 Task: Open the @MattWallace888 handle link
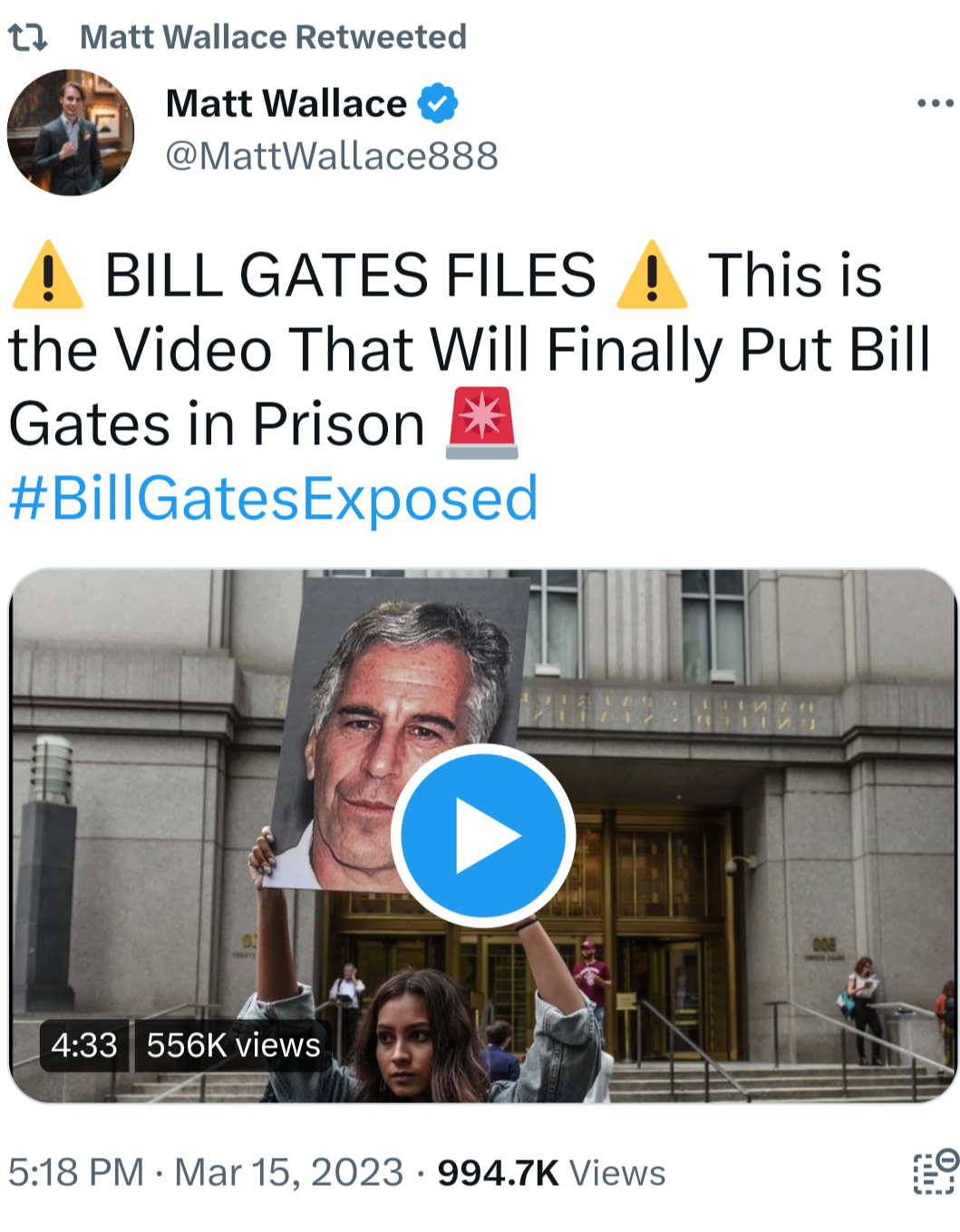[332, 156]
